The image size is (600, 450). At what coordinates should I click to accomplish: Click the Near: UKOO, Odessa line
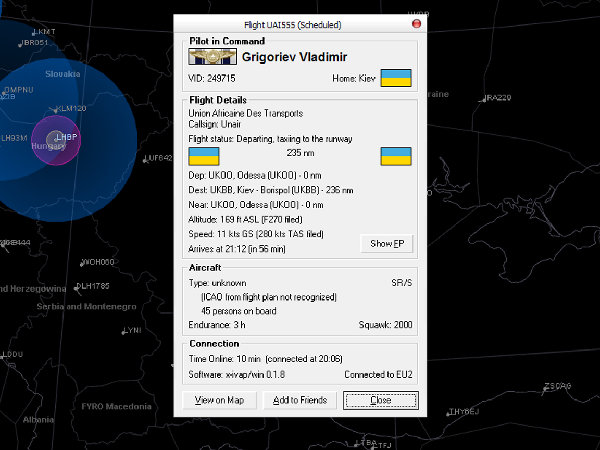pos(256,205)
